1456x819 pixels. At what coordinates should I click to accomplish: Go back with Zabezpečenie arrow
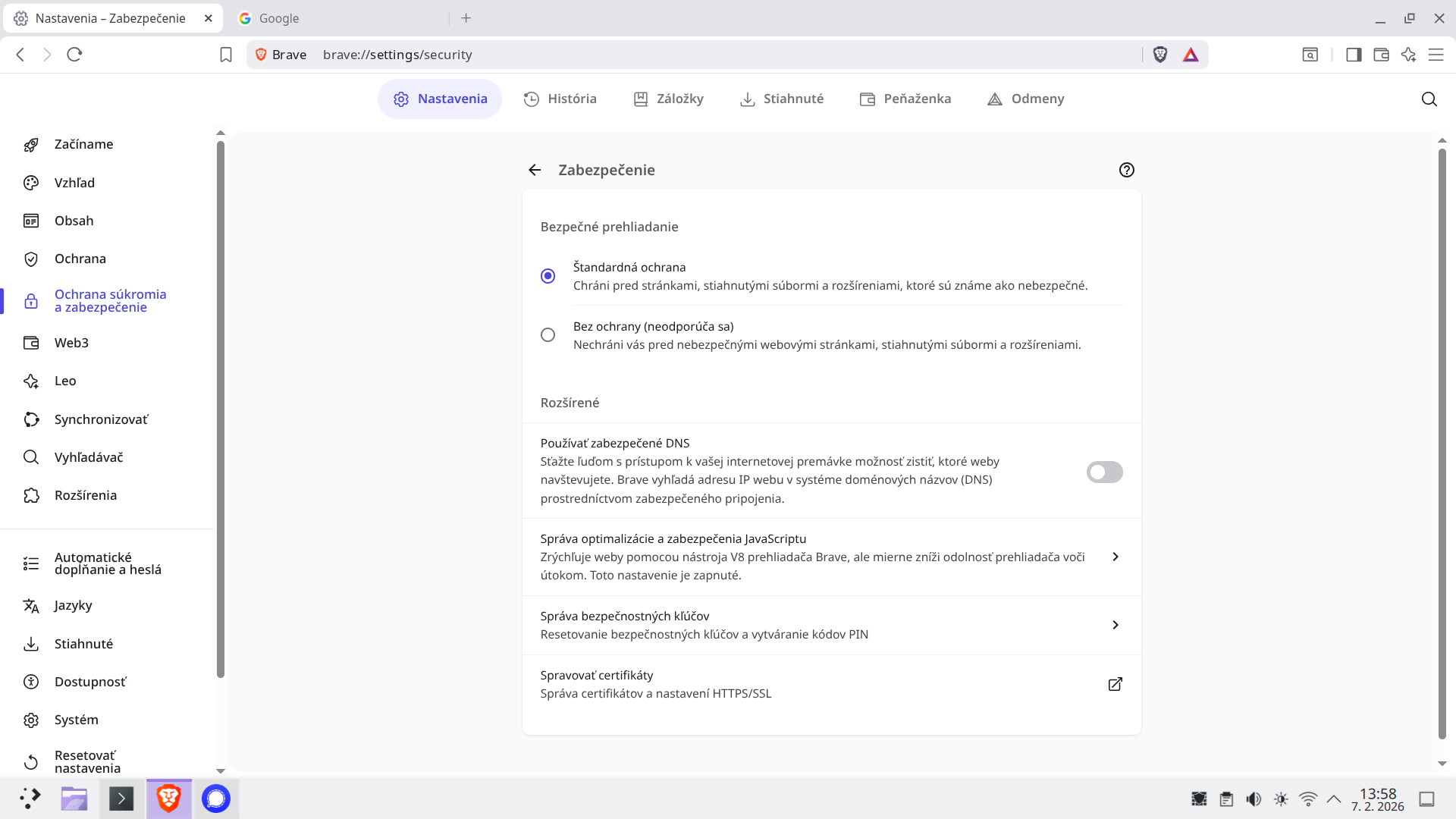coord(535,170)
